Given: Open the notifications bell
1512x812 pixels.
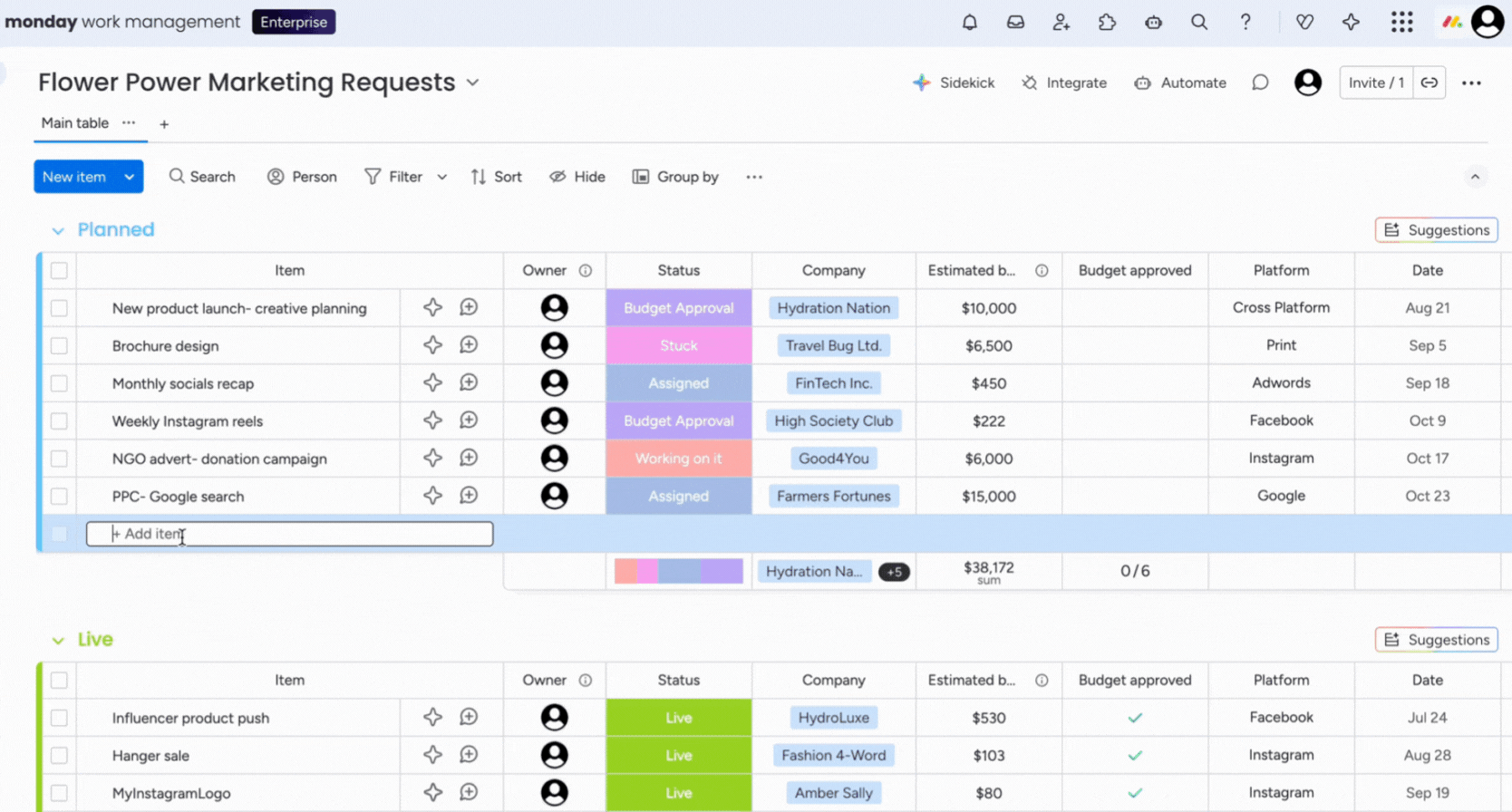Looking at the screenshot, I should tap(969, 23).
